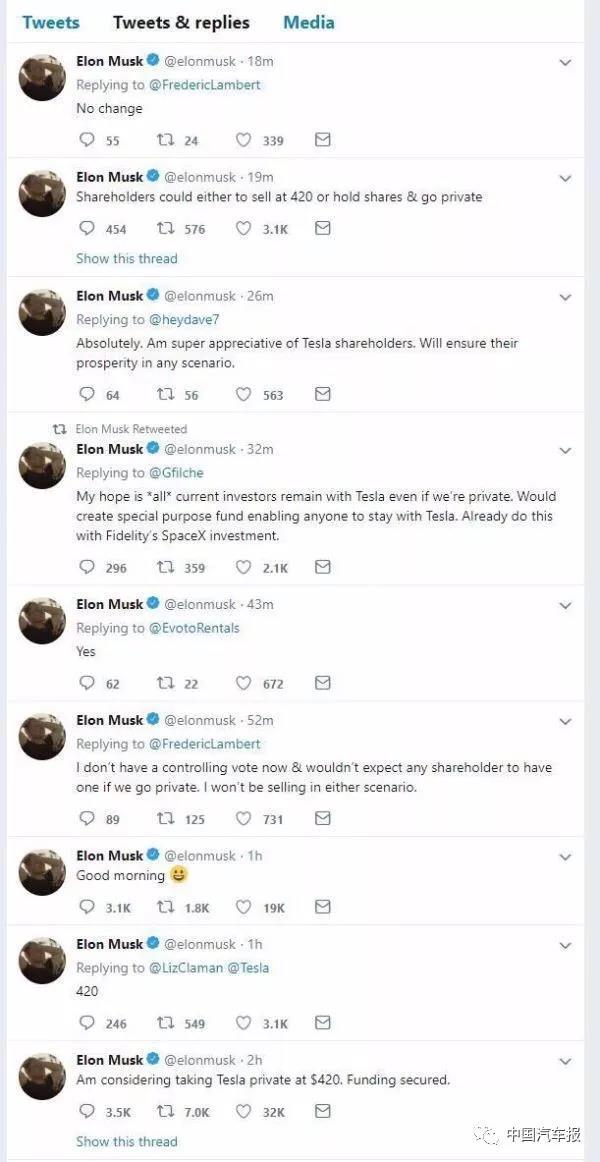The width and height of the screenshot is (600, 1162).
Task: Expand options chevron on 'Good morning' tweet
Action: 565,857
